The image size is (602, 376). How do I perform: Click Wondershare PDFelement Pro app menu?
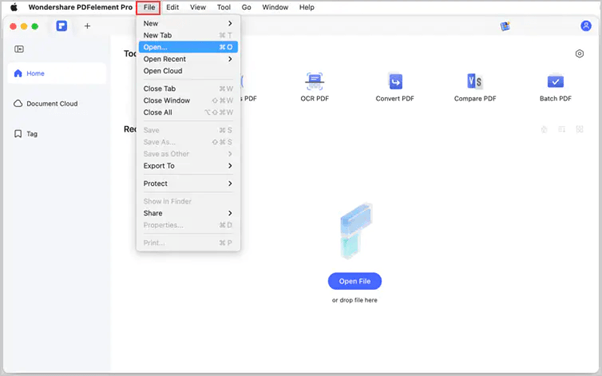(x=80, y=7)
